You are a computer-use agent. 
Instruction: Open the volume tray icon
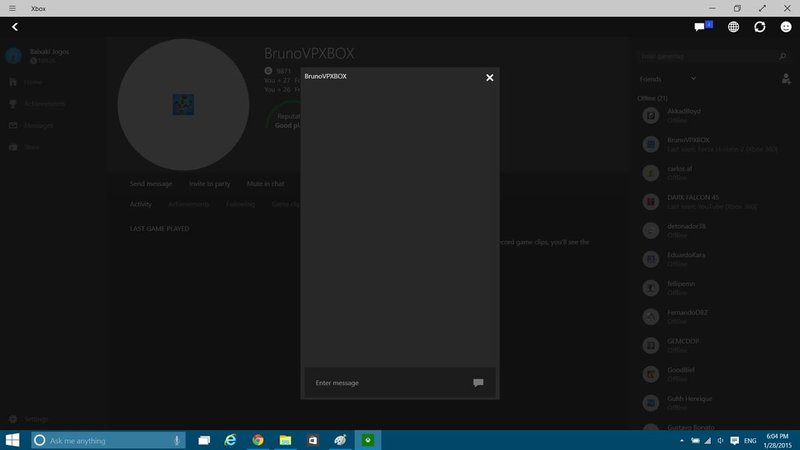720,440
